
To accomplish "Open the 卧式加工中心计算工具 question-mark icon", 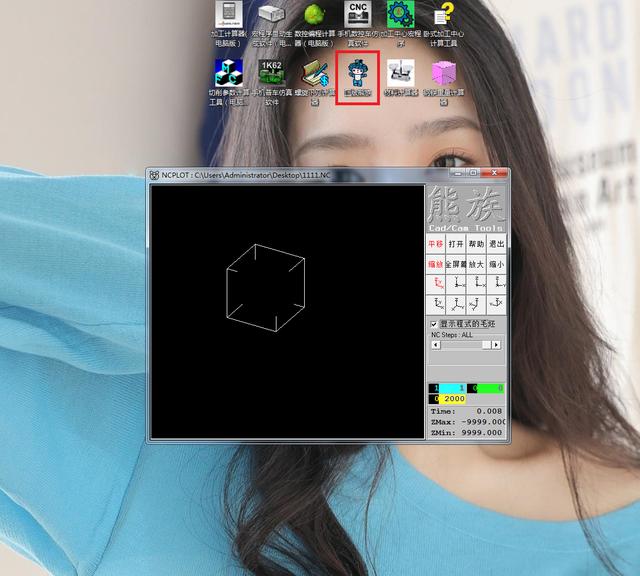I will 443,22.
